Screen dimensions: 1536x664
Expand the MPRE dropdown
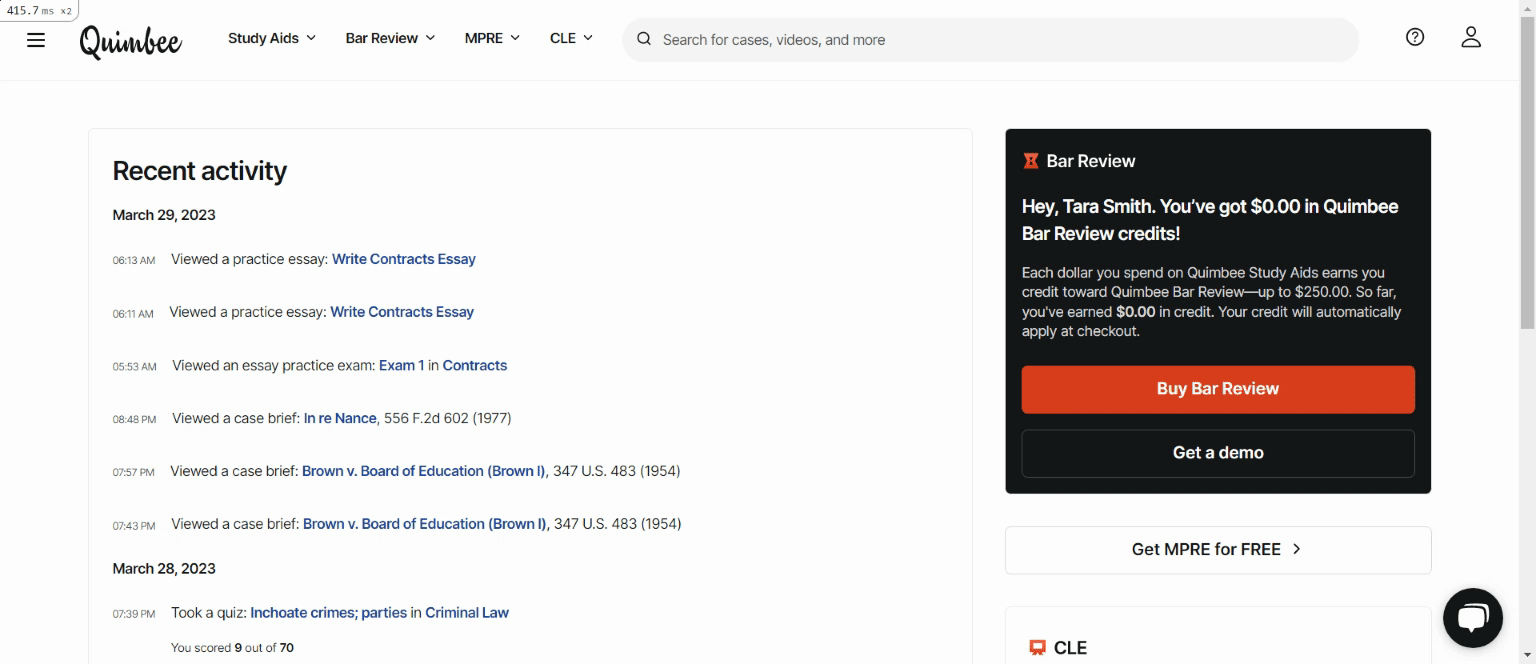(492, 38)
